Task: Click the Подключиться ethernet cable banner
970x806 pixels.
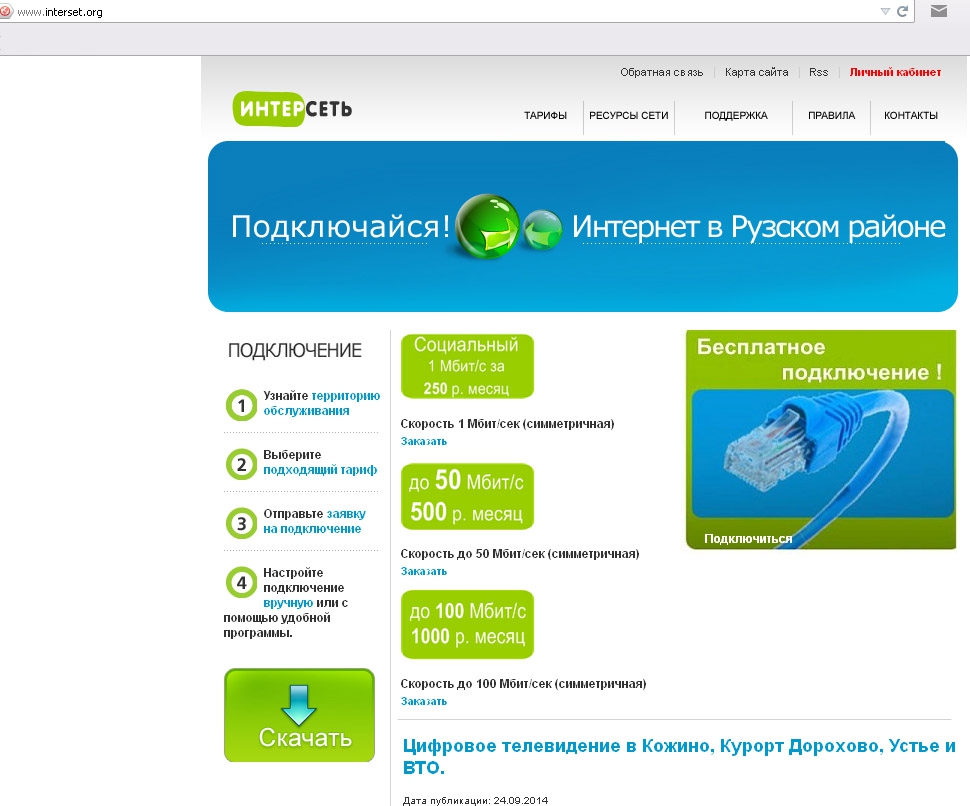Action: coord(820,442)
